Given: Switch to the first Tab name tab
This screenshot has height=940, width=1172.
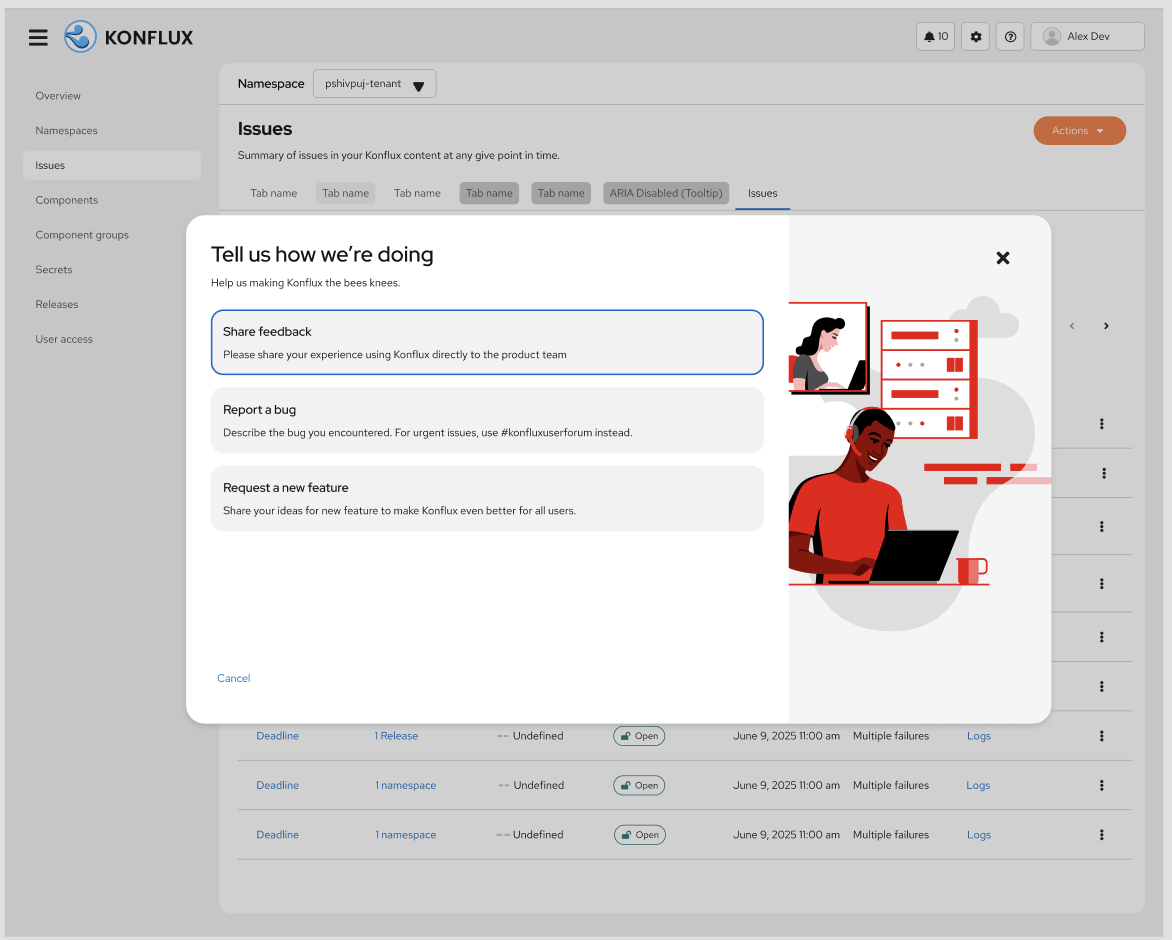Looking at the screenshot, I should point(274,194).
